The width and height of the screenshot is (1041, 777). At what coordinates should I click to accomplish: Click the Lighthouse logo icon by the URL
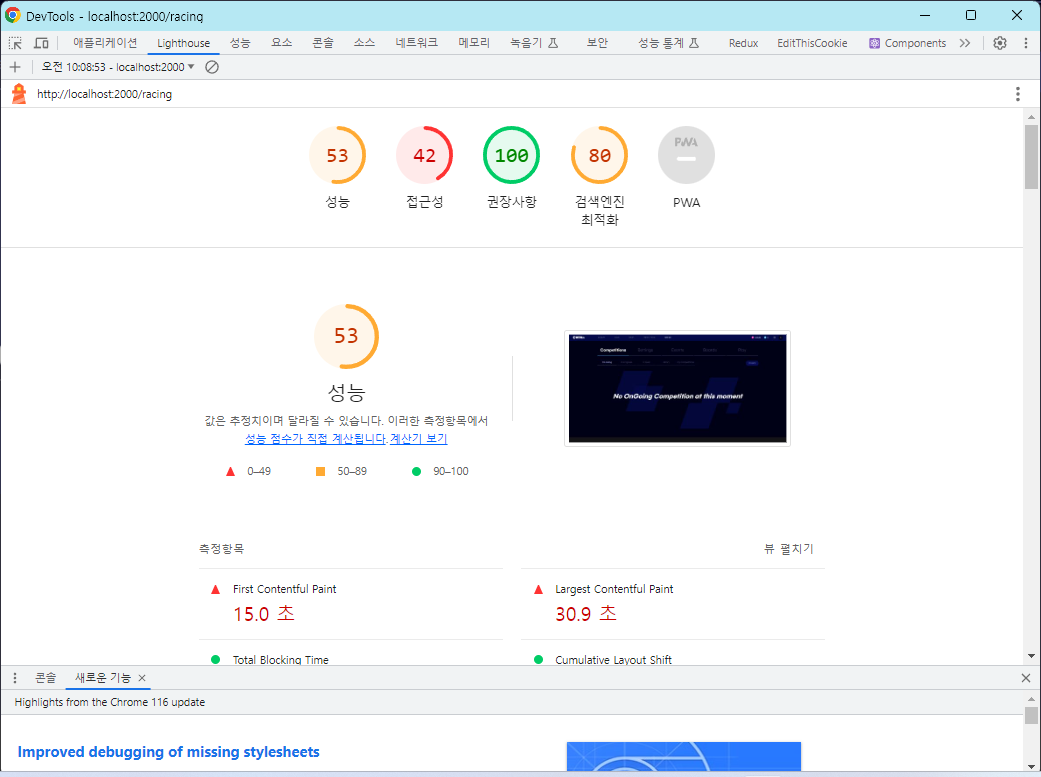point(19,94)
